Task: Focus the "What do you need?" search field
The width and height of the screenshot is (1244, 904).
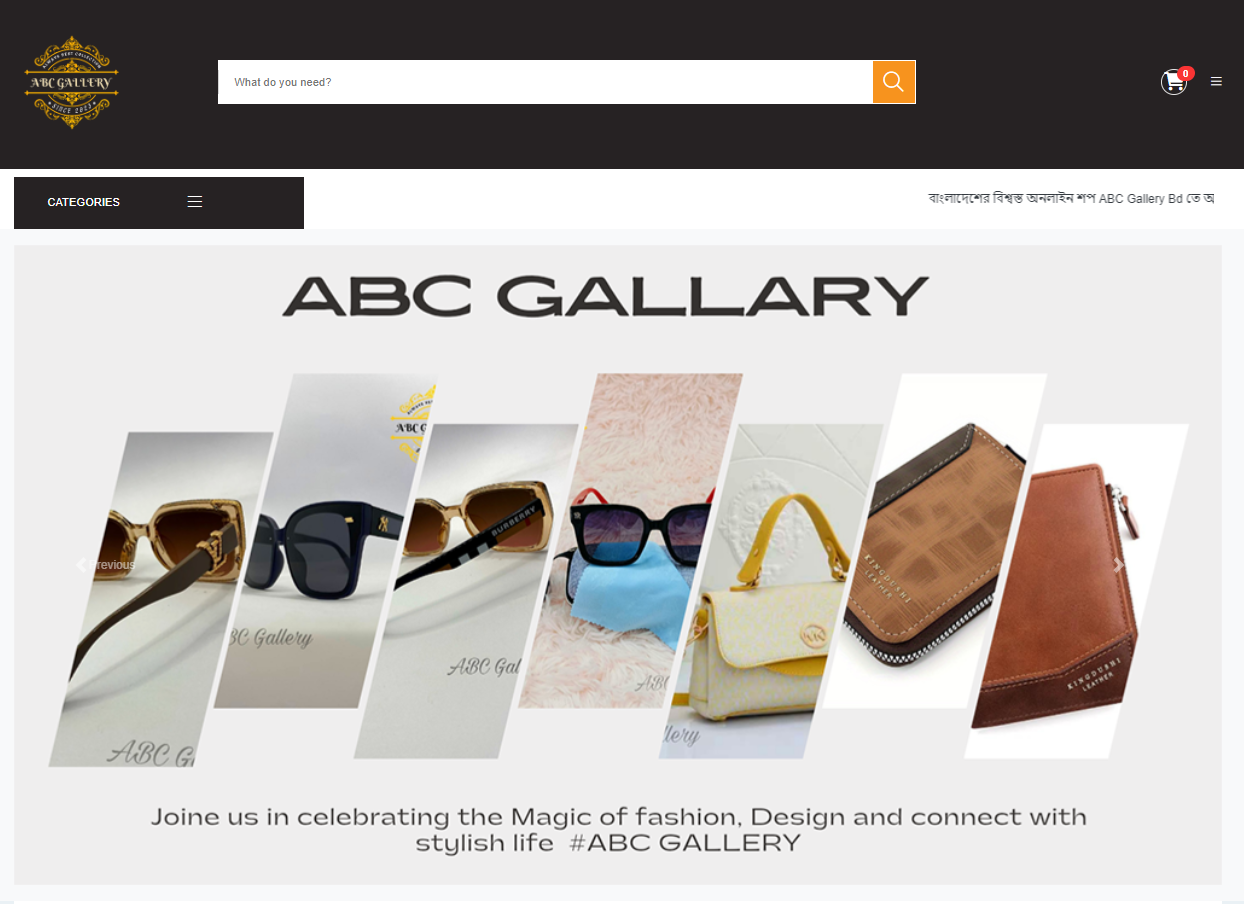Action: tap(545, 82)
